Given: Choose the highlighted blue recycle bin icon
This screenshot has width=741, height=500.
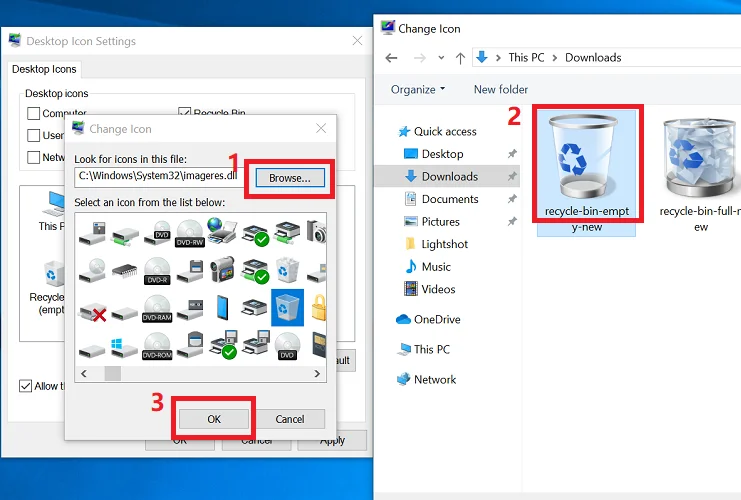Looking at the screenshot, I should [287, 308].
